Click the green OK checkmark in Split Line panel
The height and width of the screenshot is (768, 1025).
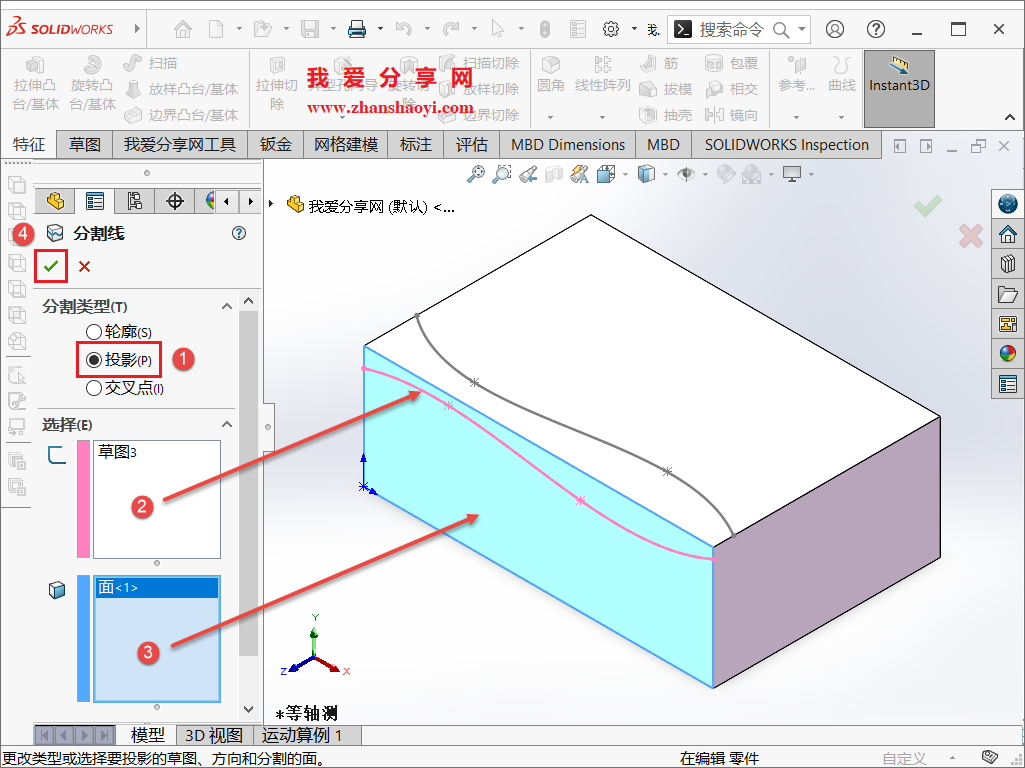[x=51, y=266]
